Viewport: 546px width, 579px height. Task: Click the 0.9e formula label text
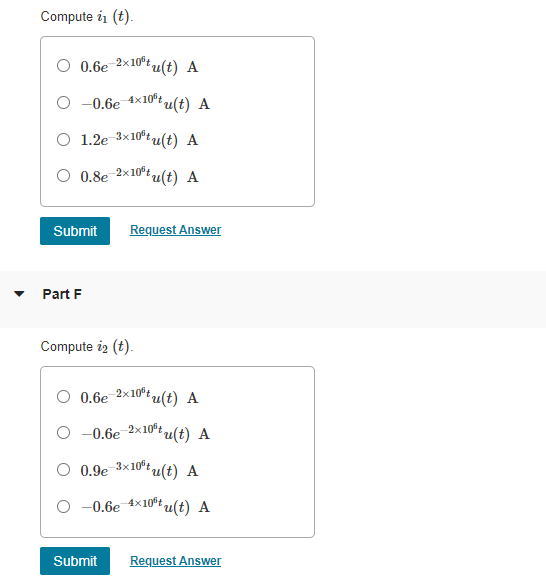(x=139, y=470)
